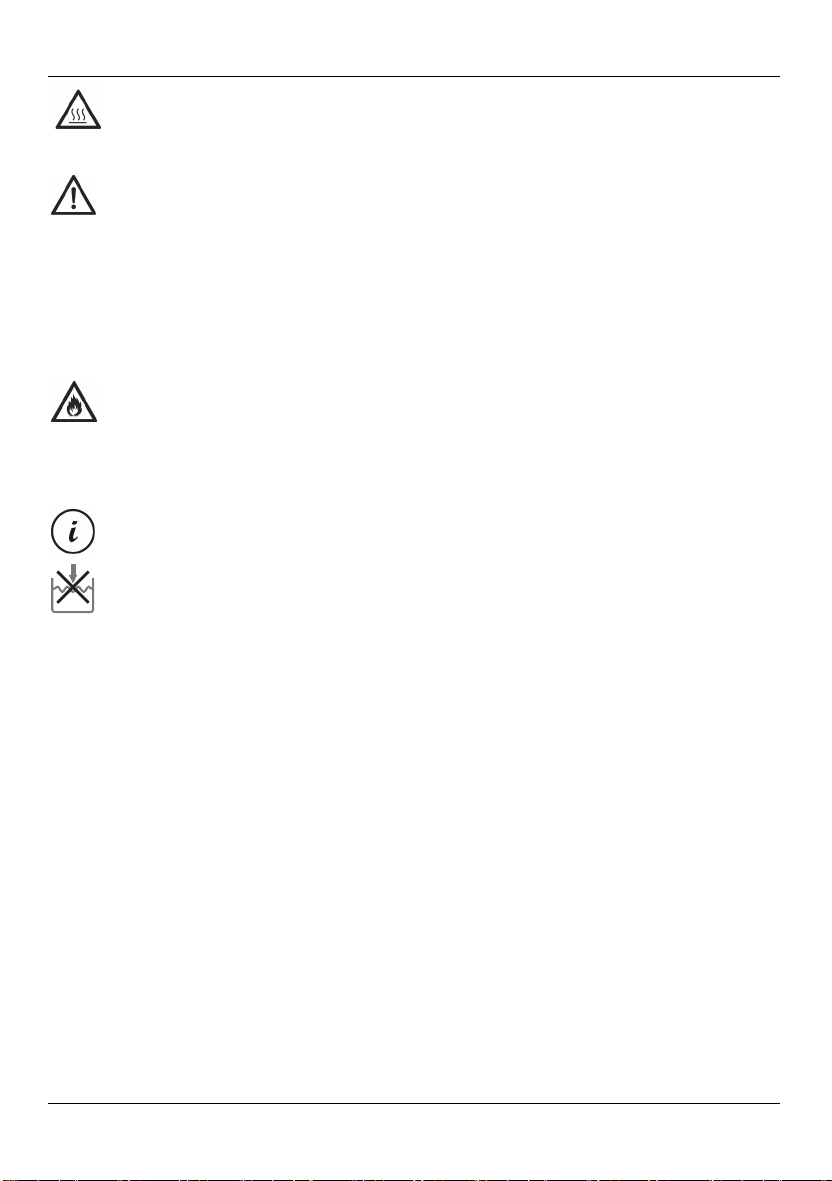Open the circled letter i information icon

pyautogui.click(x=73, y=533)
